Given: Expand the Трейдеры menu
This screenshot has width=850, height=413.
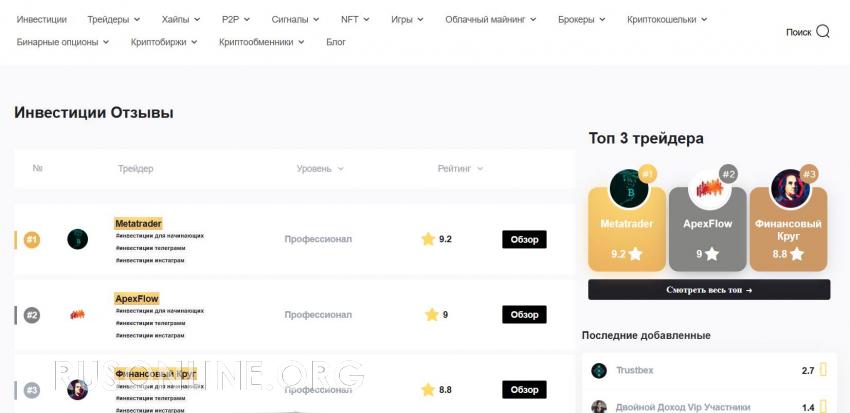Looking at the screenshot, I should tap(113, 20).
